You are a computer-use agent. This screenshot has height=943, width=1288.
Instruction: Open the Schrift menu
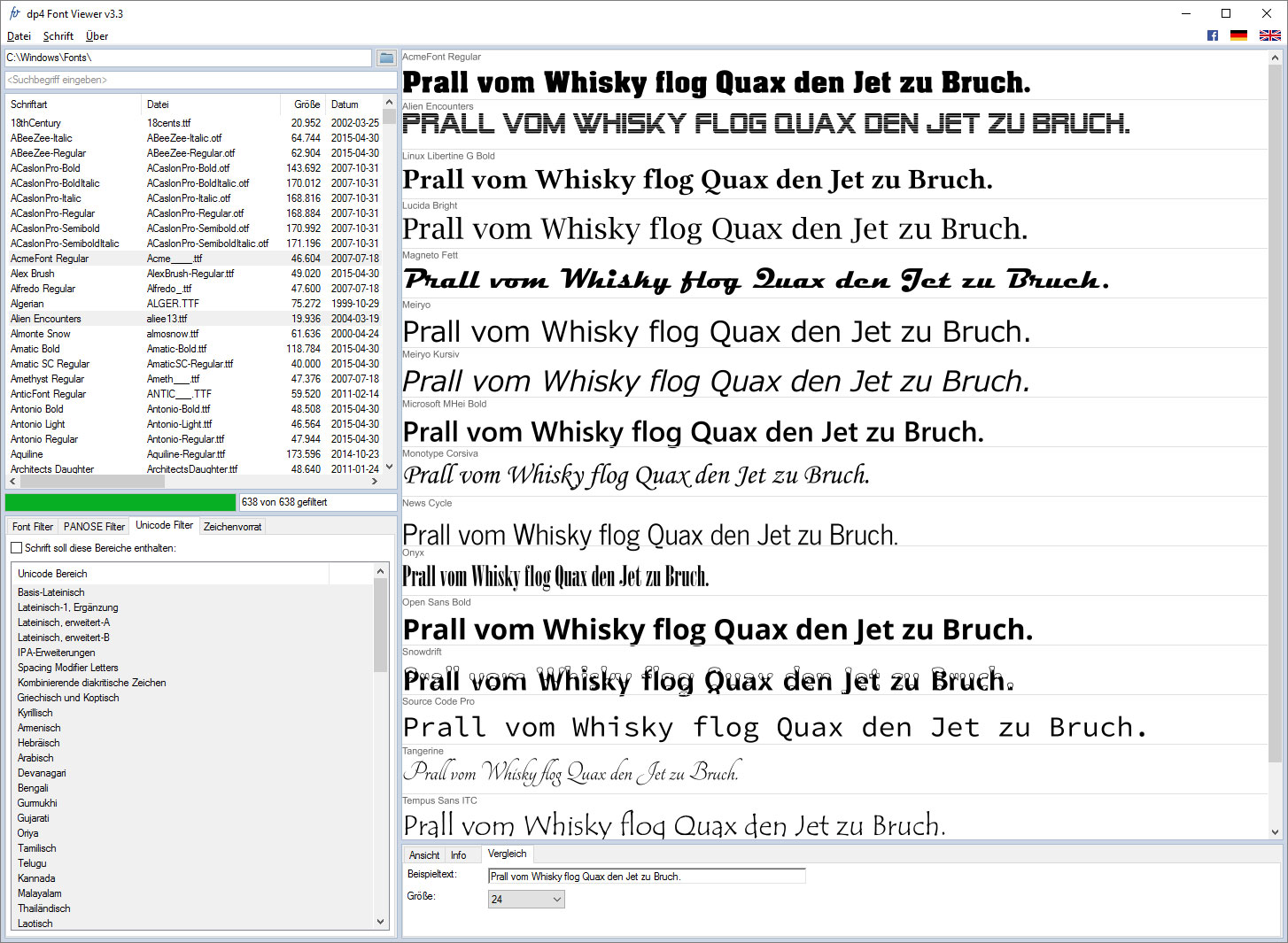(58, 36)
